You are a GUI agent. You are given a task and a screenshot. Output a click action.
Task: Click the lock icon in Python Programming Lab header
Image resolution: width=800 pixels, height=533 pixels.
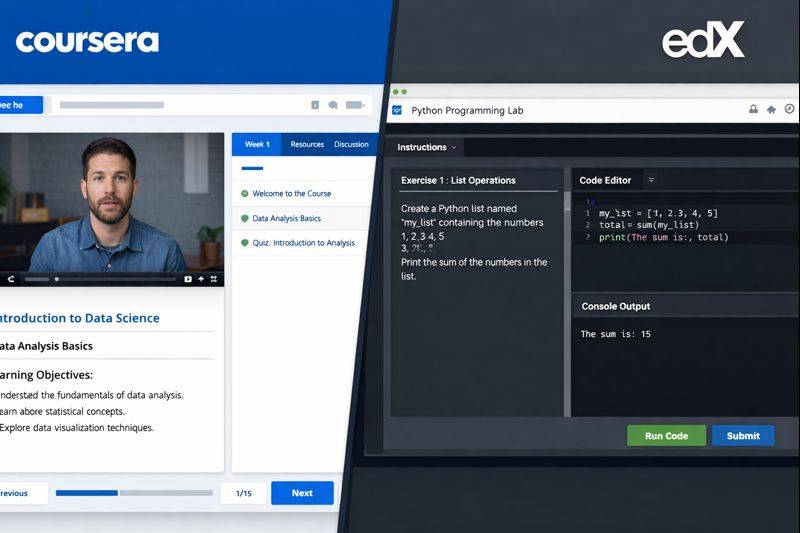point(753,110)
